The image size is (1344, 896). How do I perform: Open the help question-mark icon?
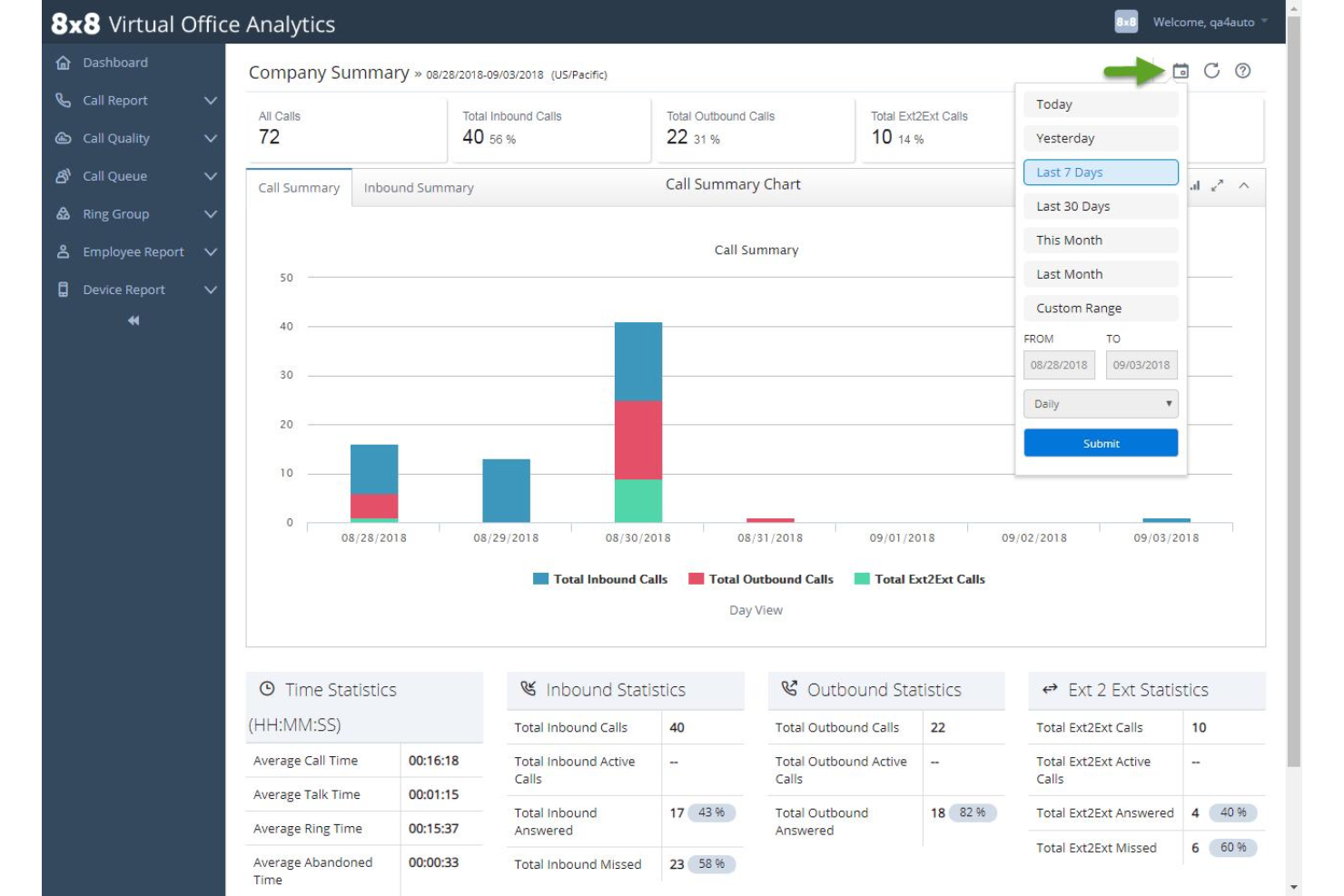pos(1243,71)
